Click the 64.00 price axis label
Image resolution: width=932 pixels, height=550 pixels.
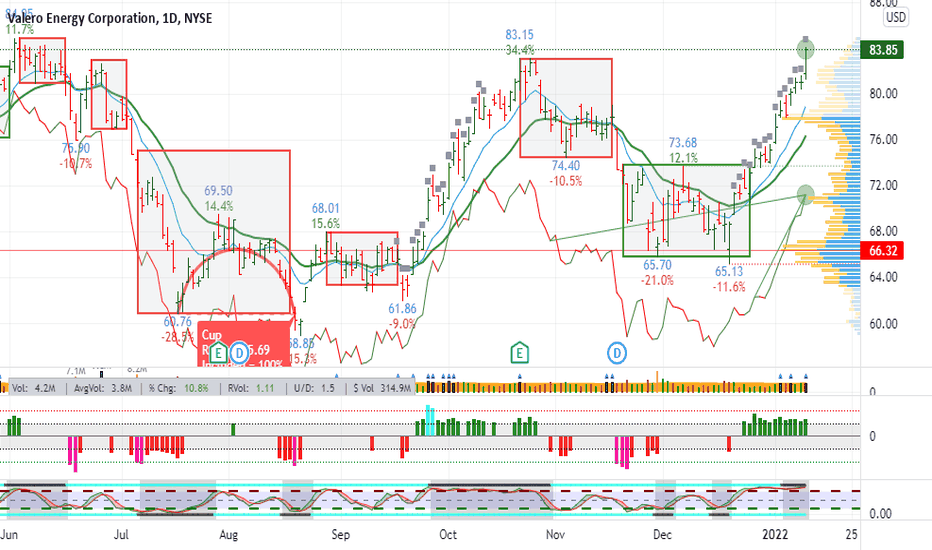coord(883,276)
